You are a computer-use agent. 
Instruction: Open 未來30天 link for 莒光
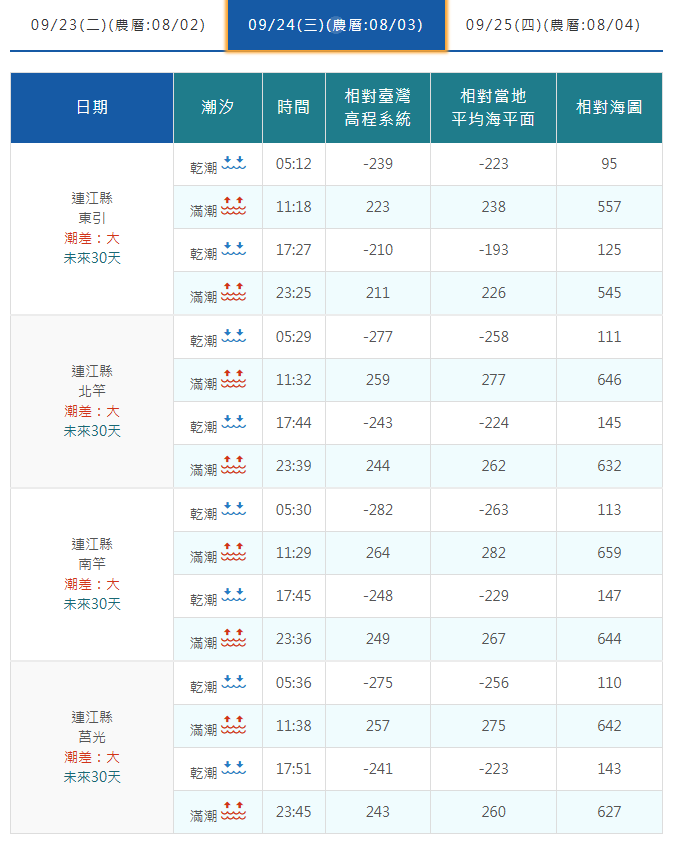(92, 777)
